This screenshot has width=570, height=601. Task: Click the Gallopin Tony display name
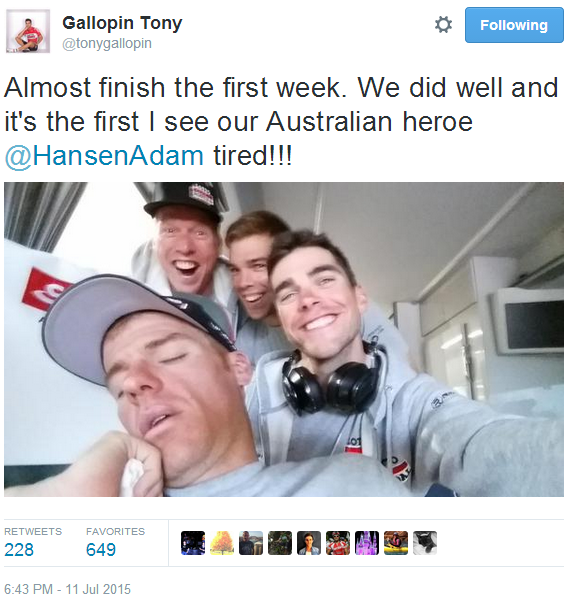pyautogui.click(x=122, y=23)
